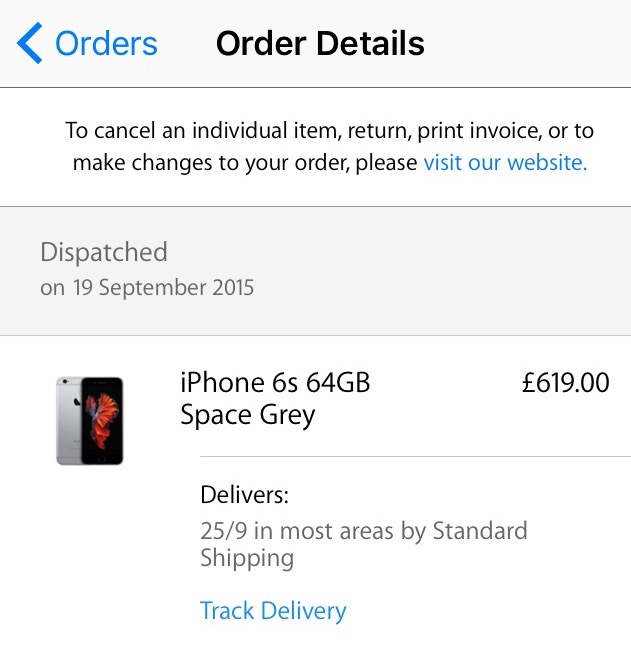Tap the Dispatched status header
The width and height of the screenshot is (631, 660).
click(x=104, y=252)
